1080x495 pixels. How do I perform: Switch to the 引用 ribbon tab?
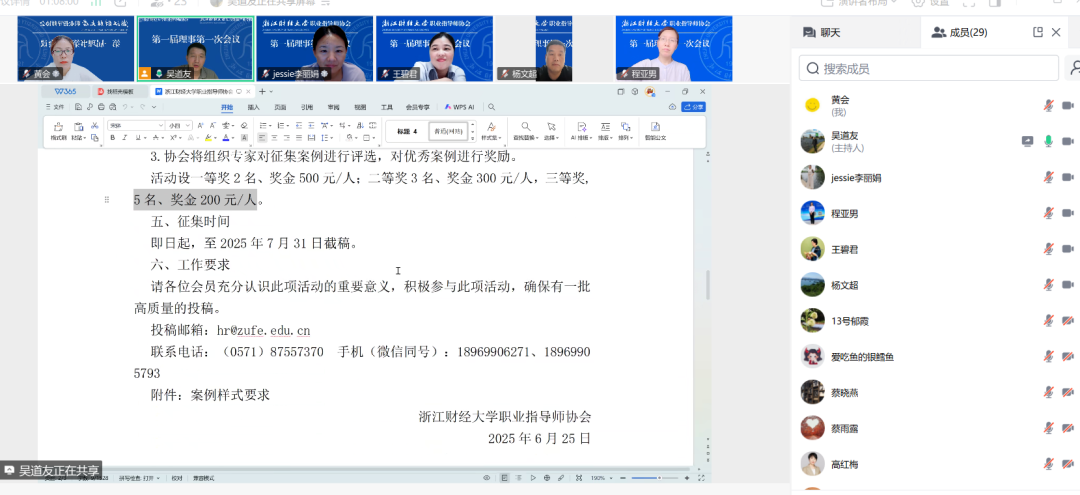(307, 107)
